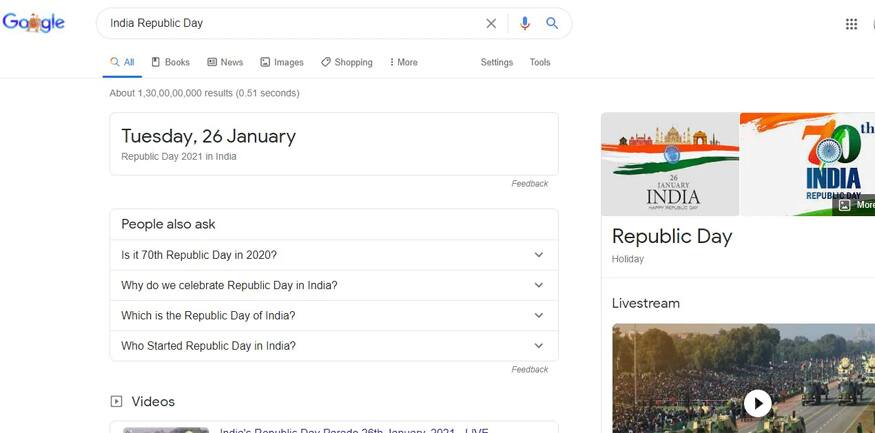Expand "Who Started Republic Day in India?"

pos(334,346)
